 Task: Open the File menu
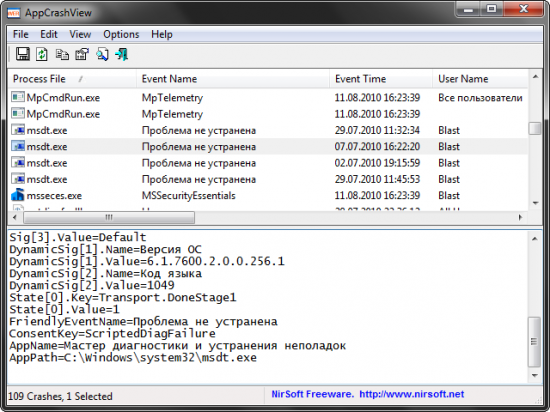point(21,34)
